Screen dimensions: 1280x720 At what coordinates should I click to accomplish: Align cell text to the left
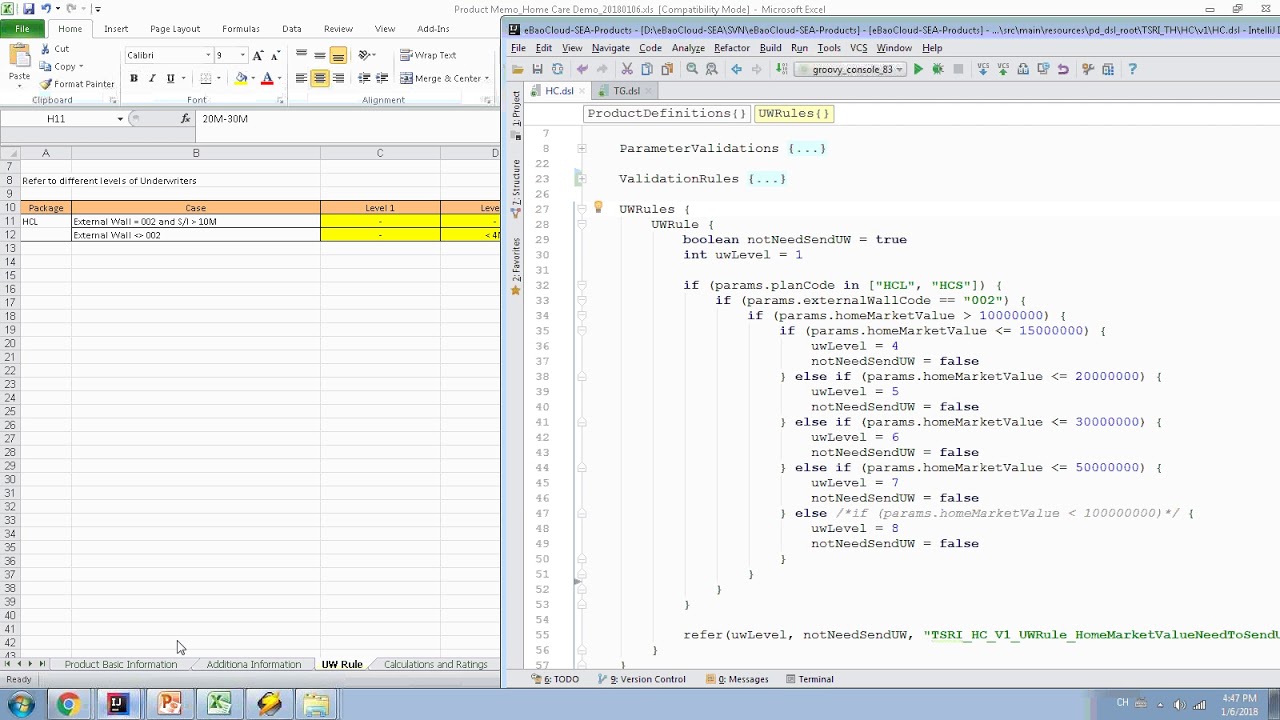pyautogui.click(x=301, y=78)
